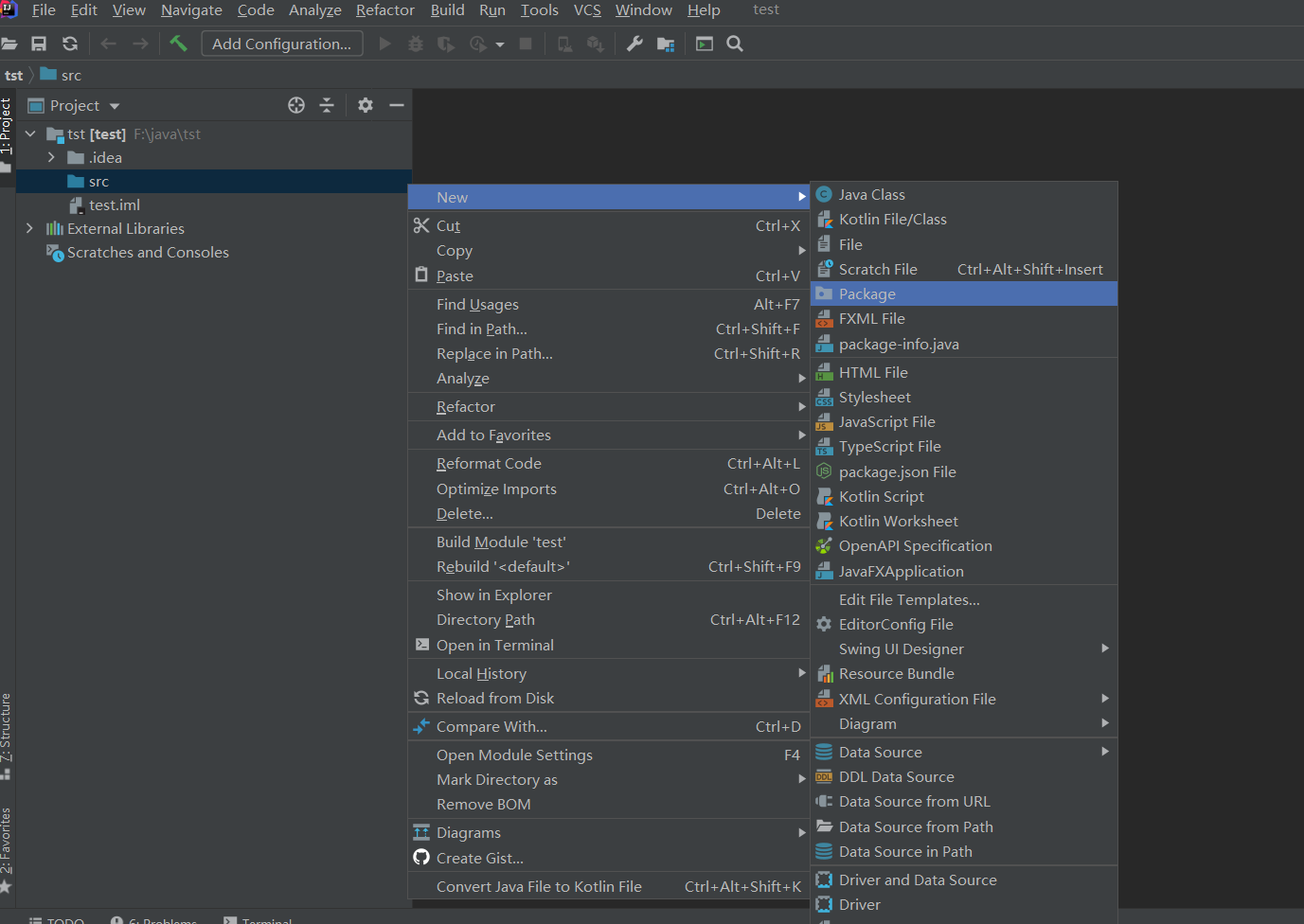The height and width of the screenshot is (924, 1304).
Task: Select Package from New submenu
Action: (866, 294)
